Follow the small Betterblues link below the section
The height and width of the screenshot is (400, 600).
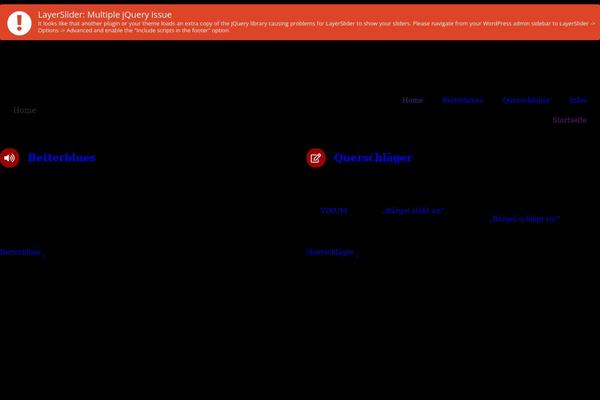20,252
